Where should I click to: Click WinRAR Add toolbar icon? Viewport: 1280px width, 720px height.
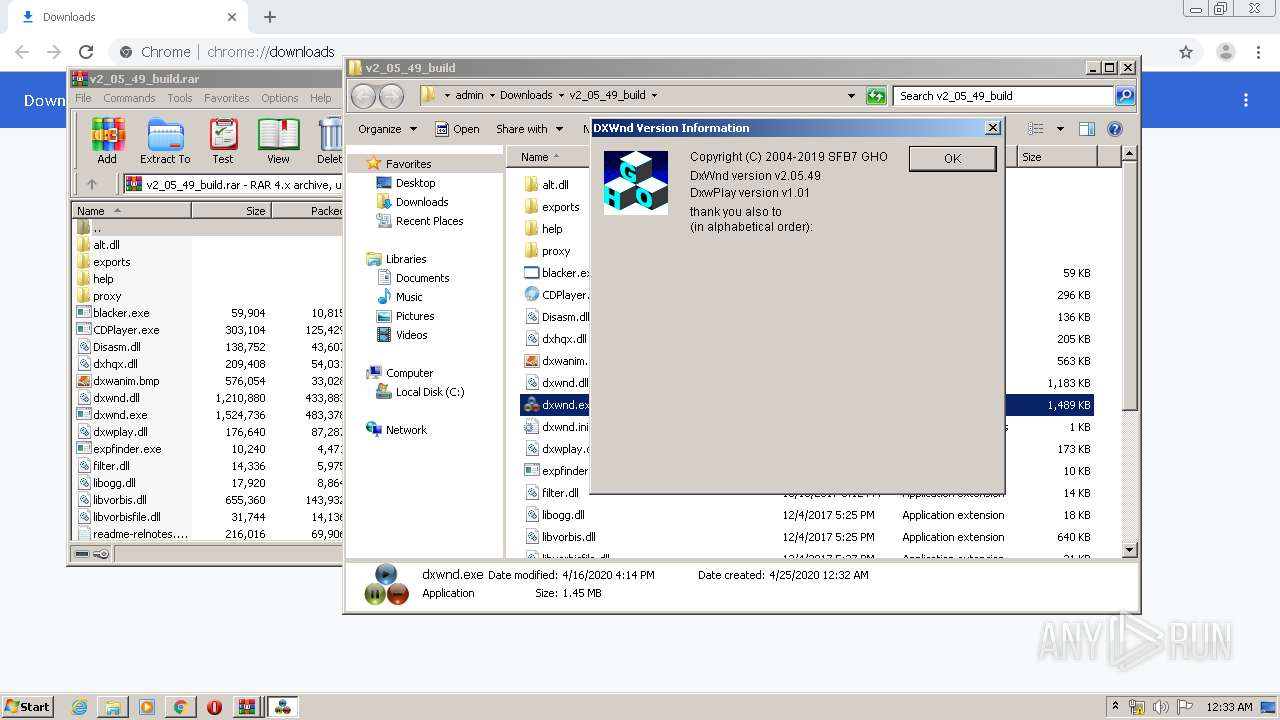coord(107,141)
